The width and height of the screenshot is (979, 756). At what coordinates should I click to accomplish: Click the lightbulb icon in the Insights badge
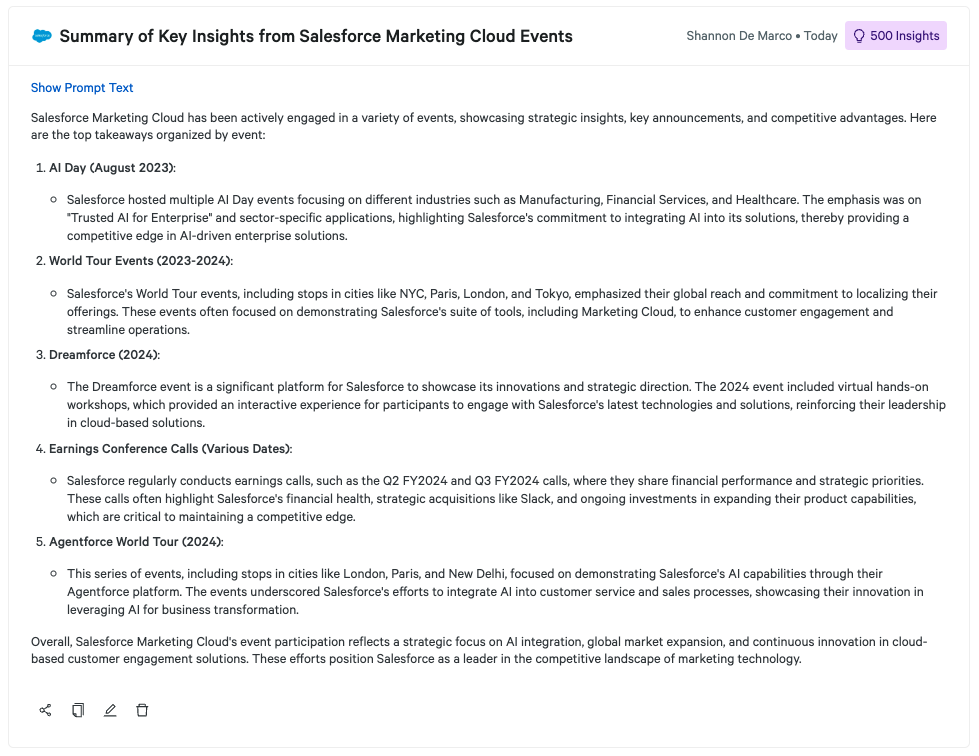pos(858,36)
